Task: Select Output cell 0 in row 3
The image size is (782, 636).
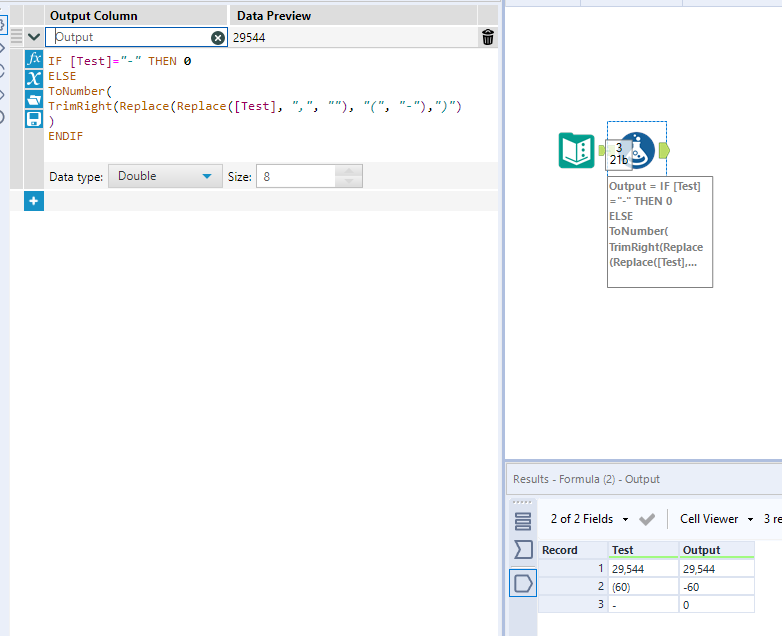Action: pyautogui.click(x=717, y=605)
